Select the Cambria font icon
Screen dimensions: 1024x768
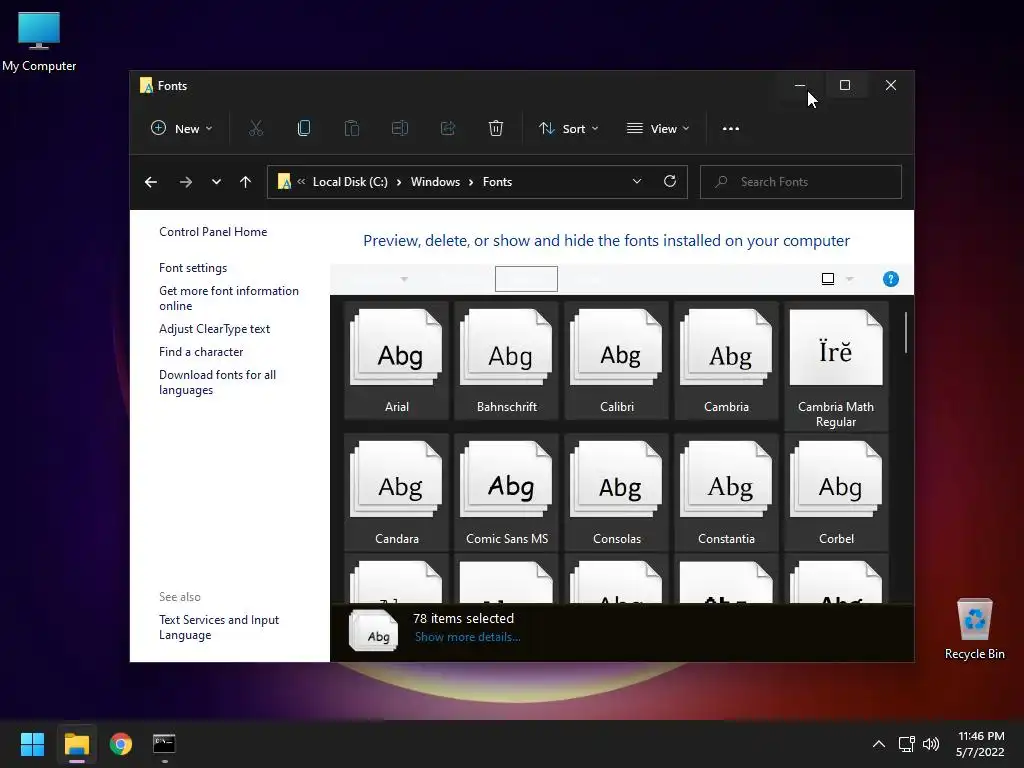[x=726, y=361]
